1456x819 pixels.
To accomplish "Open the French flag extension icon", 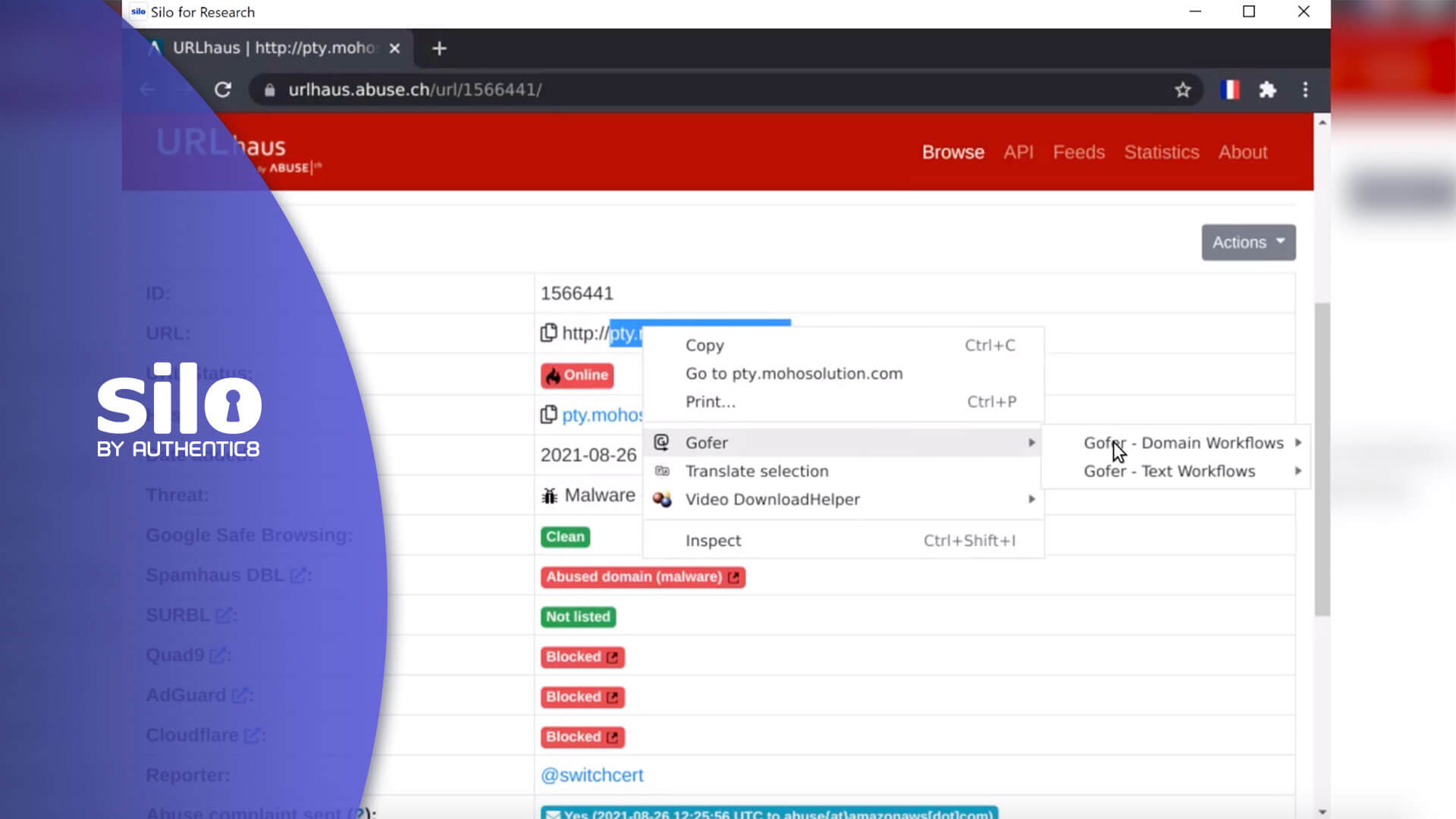I will (x=1229, y=89).
